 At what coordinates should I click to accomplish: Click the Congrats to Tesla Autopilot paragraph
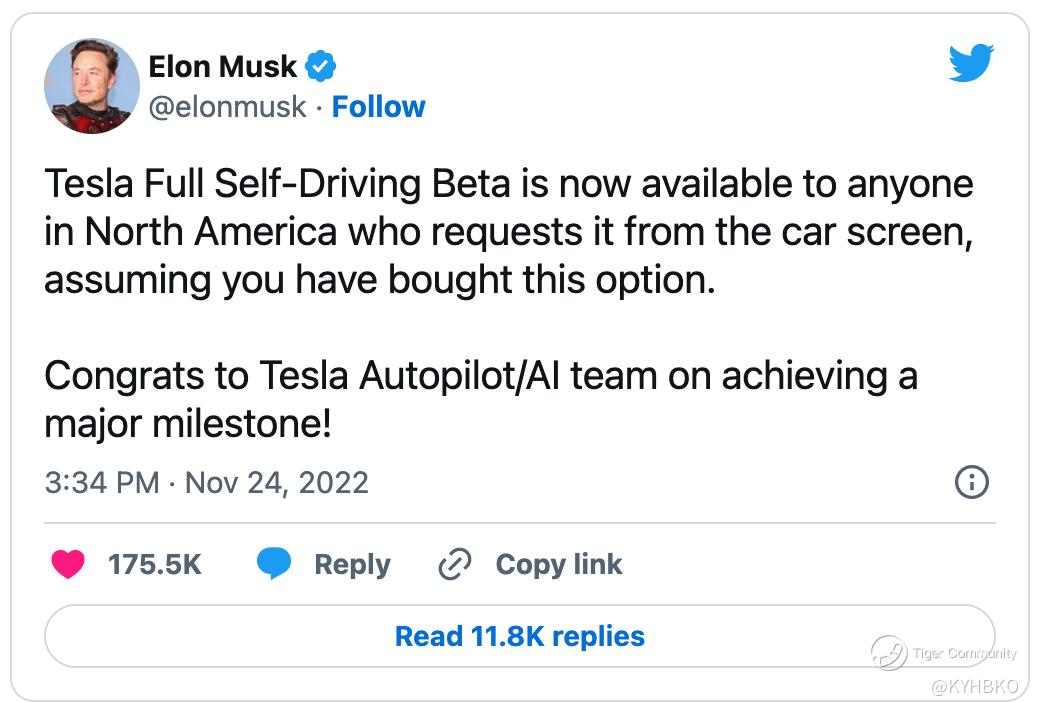coord(480,400)
